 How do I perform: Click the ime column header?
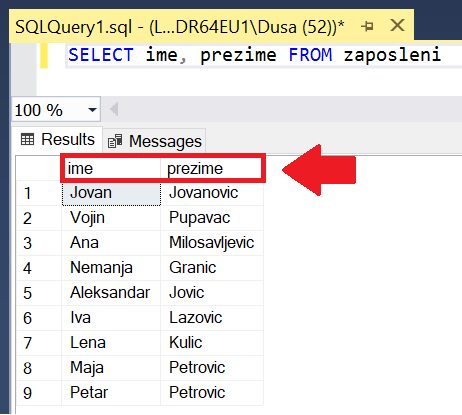coord(111,168)
